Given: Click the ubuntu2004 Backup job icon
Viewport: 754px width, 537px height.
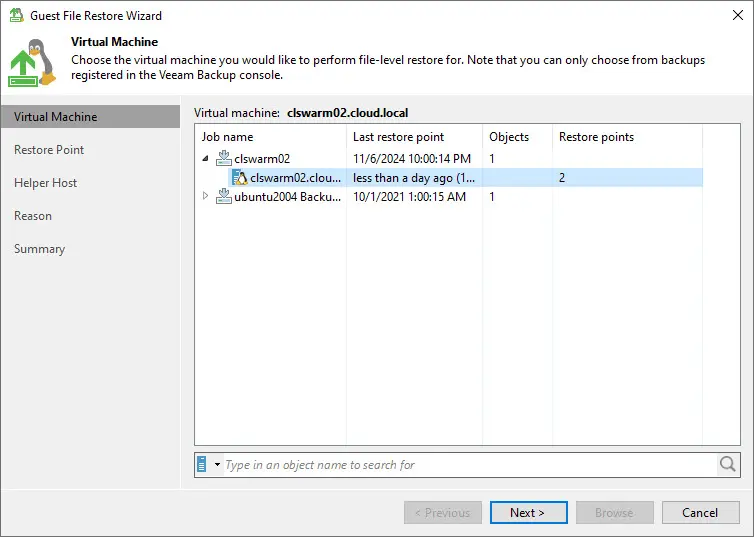Looking at the screenshot, I should pyautogui.click(x=224, y=196).
